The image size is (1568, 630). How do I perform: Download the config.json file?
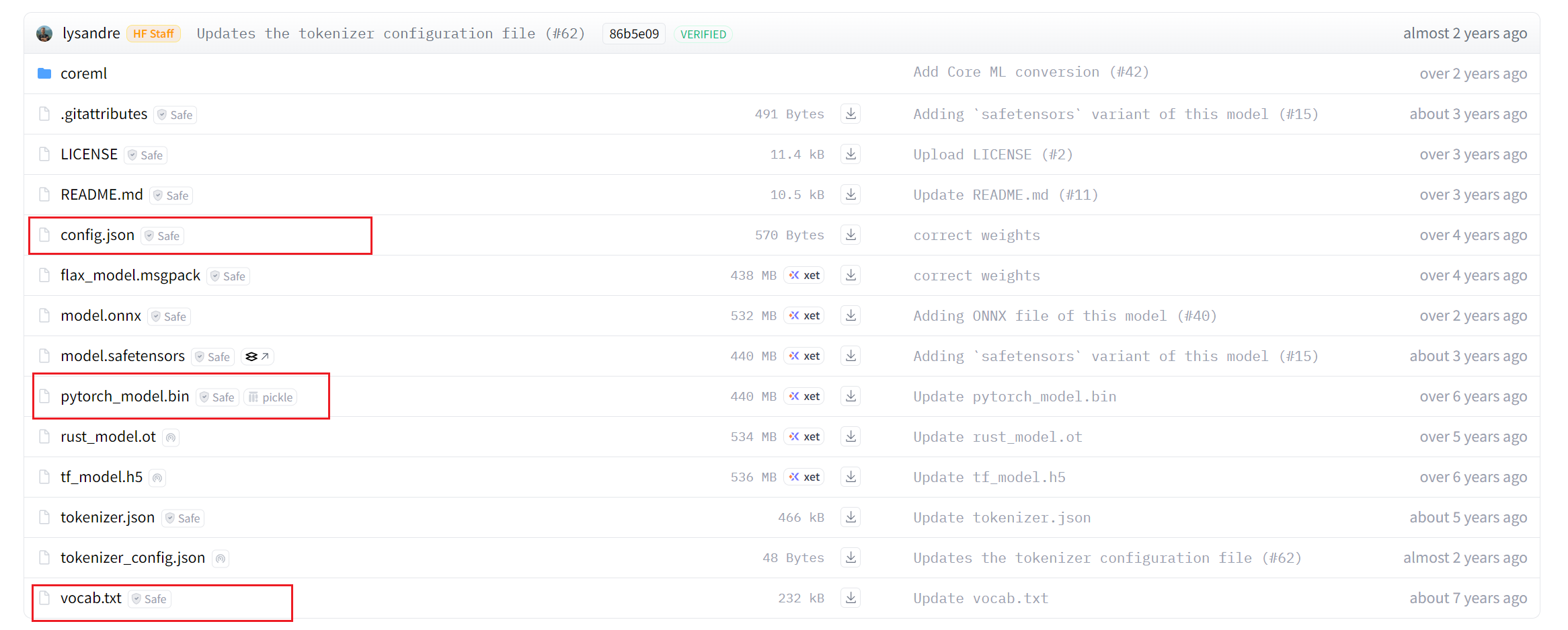(850, 235)
